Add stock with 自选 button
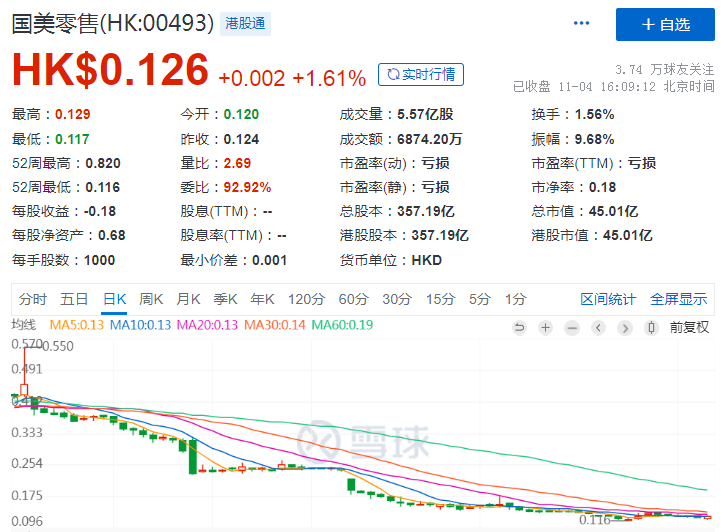This screenshot has width=723, height=532. [665, 24]
